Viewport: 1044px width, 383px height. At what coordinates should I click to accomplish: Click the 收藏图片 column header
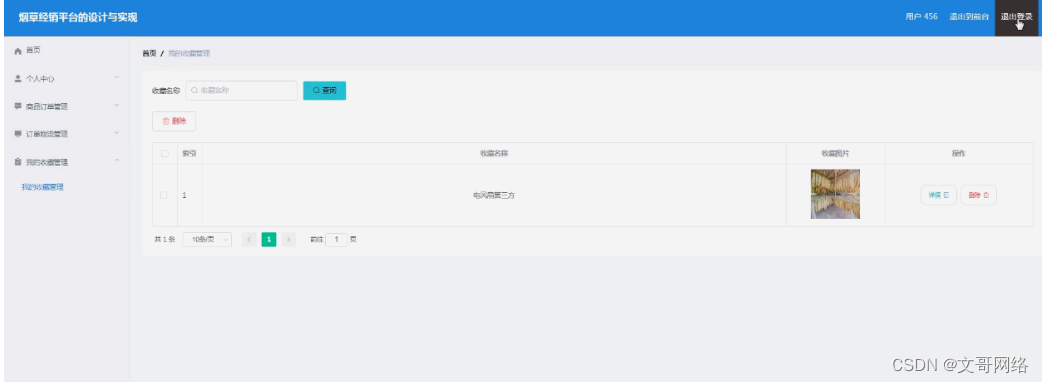(835, 153)
